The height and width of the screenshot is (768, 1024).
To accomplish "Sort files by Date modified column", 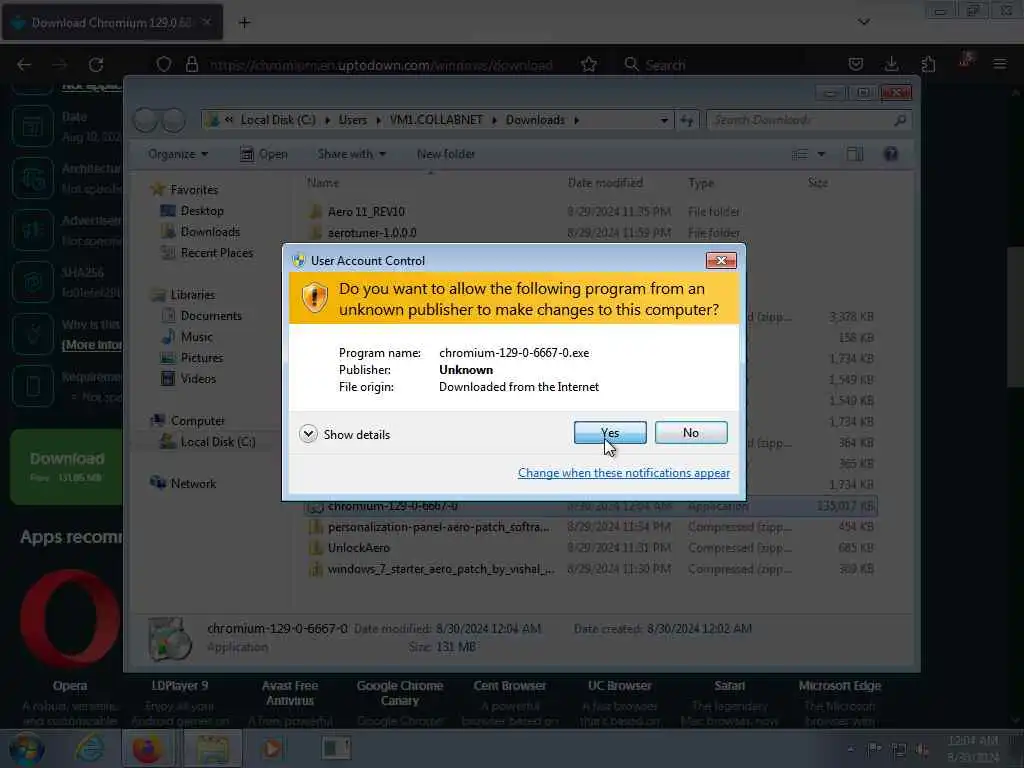I will pyautogui.click(x=605, y=183).
